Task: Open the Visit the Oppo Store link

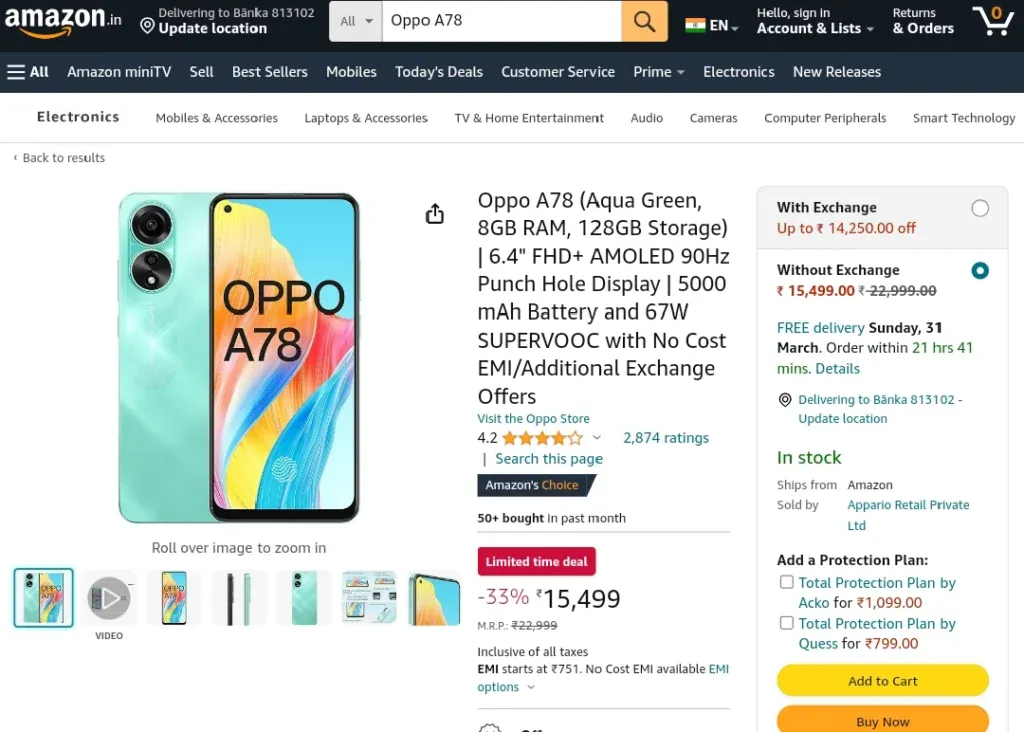Action: [533, 419]
